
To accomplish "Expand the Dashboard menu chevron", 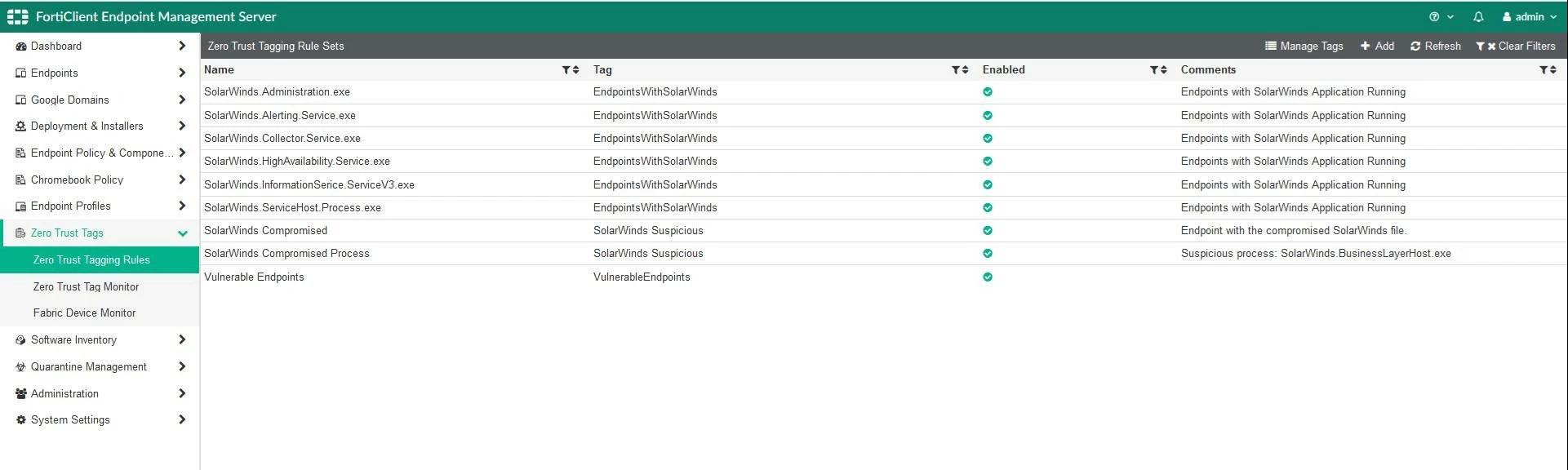I will coord(182,47).
